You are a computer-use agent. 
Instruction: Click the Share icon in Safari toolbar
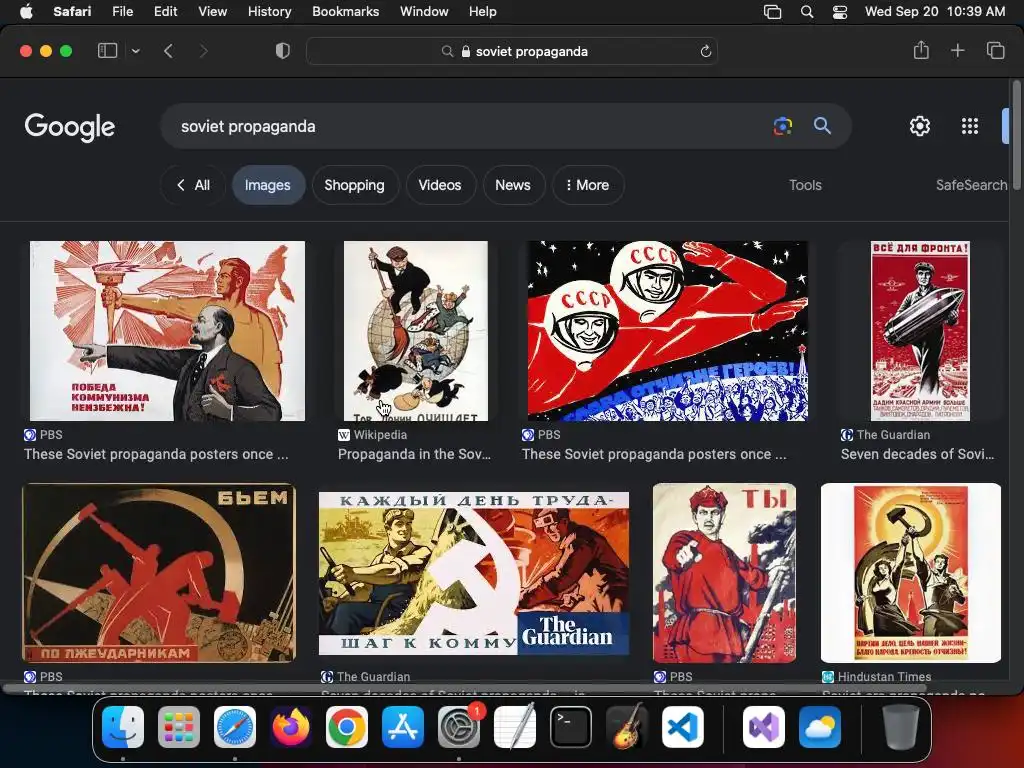click(921, 50)
